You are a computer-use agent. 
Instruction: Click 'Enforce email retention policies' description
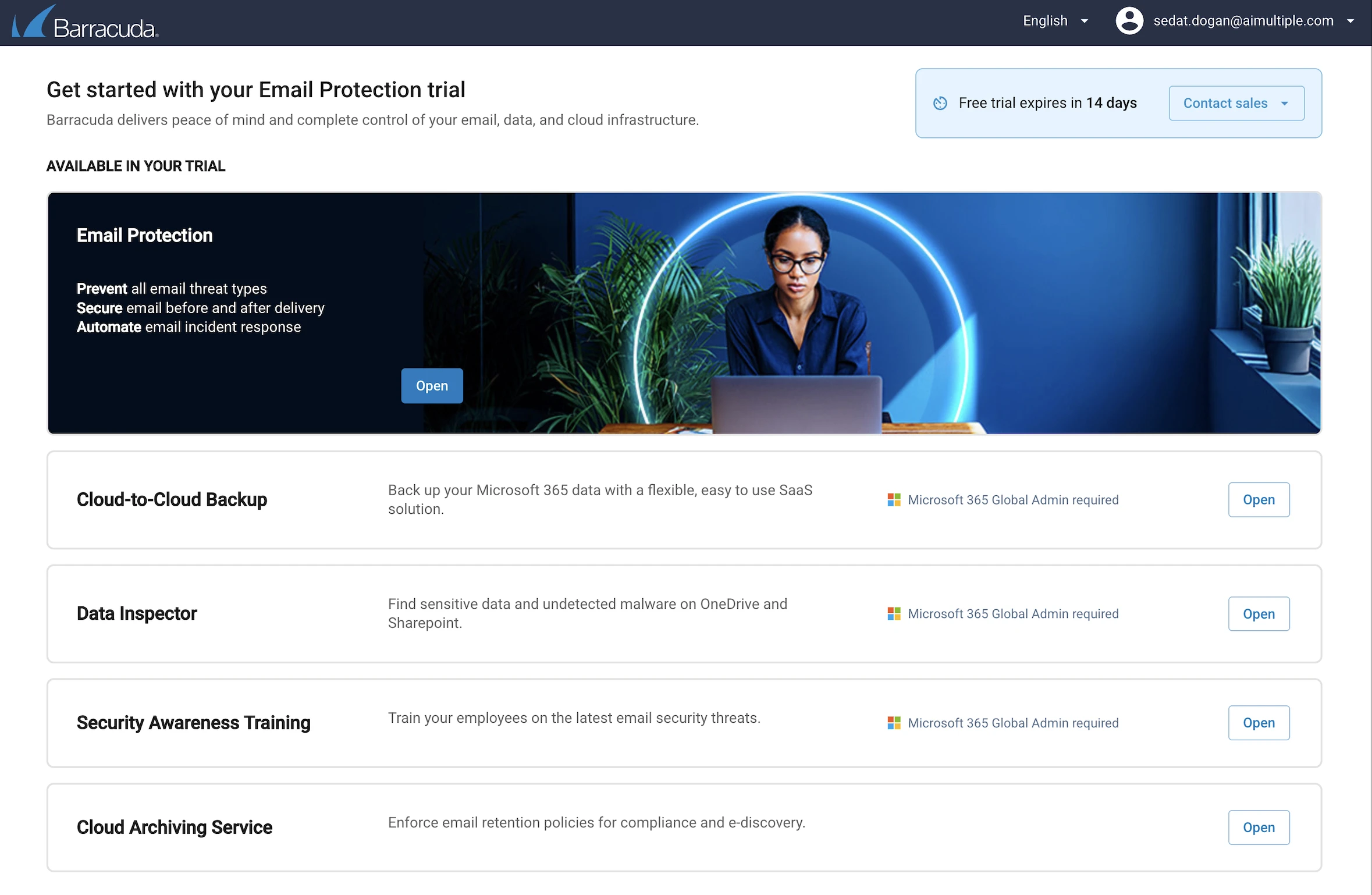pos(596,823)
